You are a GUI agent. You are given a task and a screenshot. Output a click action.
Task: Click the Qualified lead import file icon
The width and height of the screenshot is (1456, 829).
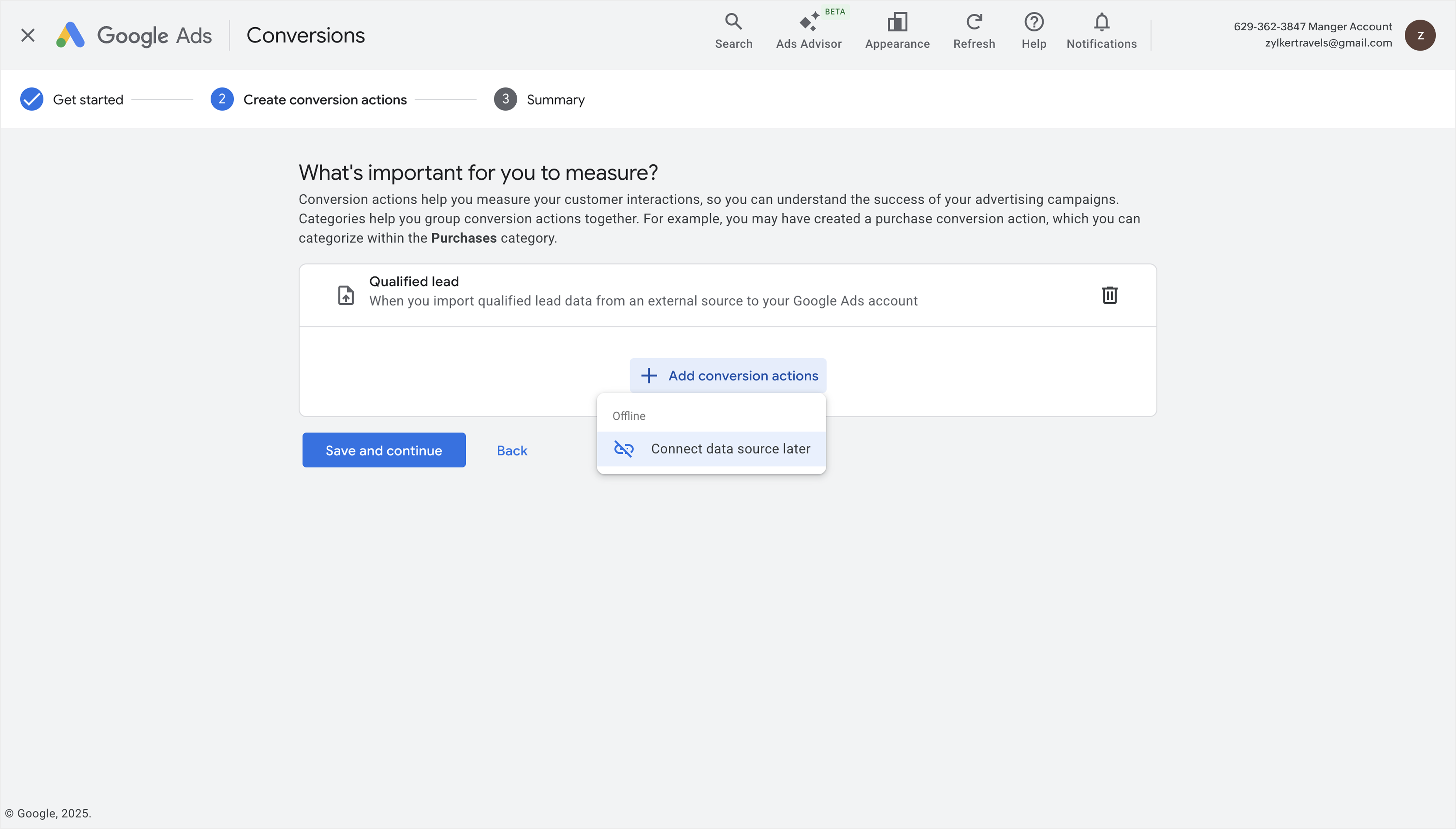(346, 296)
